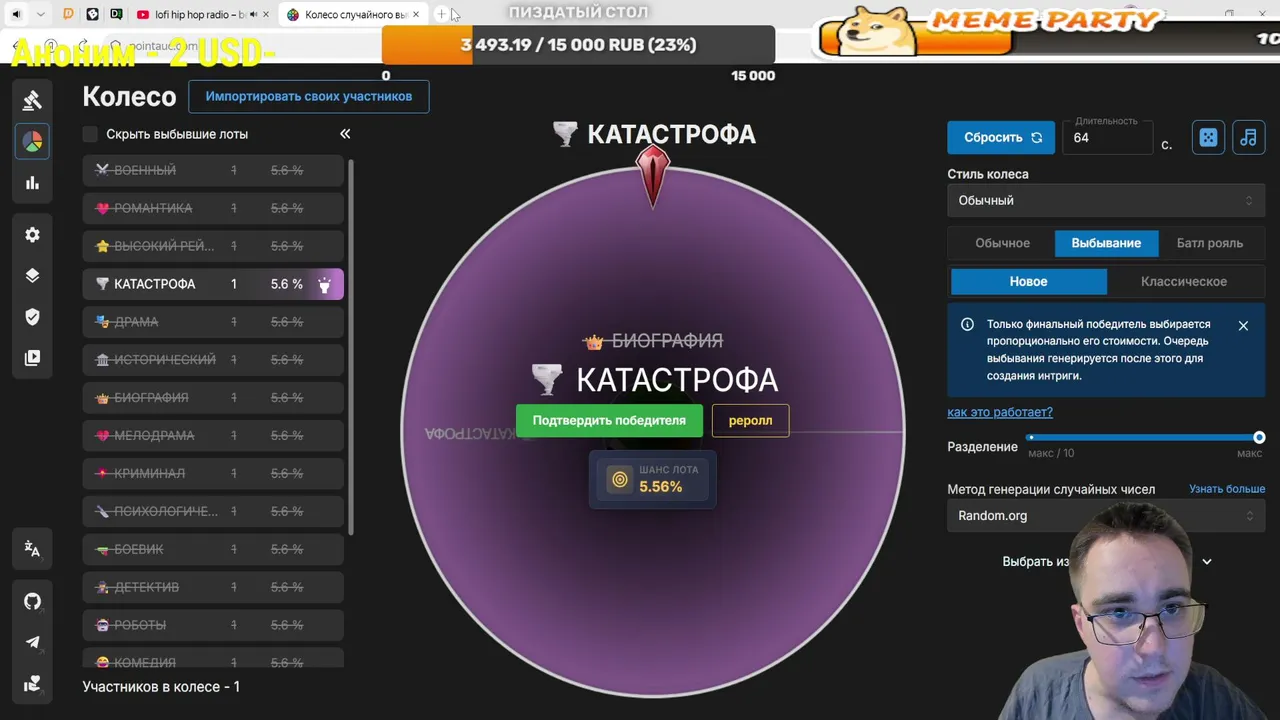Open the auction gavel page in sidebar
Screen dimensions: 1280x720
coord(32,100)
